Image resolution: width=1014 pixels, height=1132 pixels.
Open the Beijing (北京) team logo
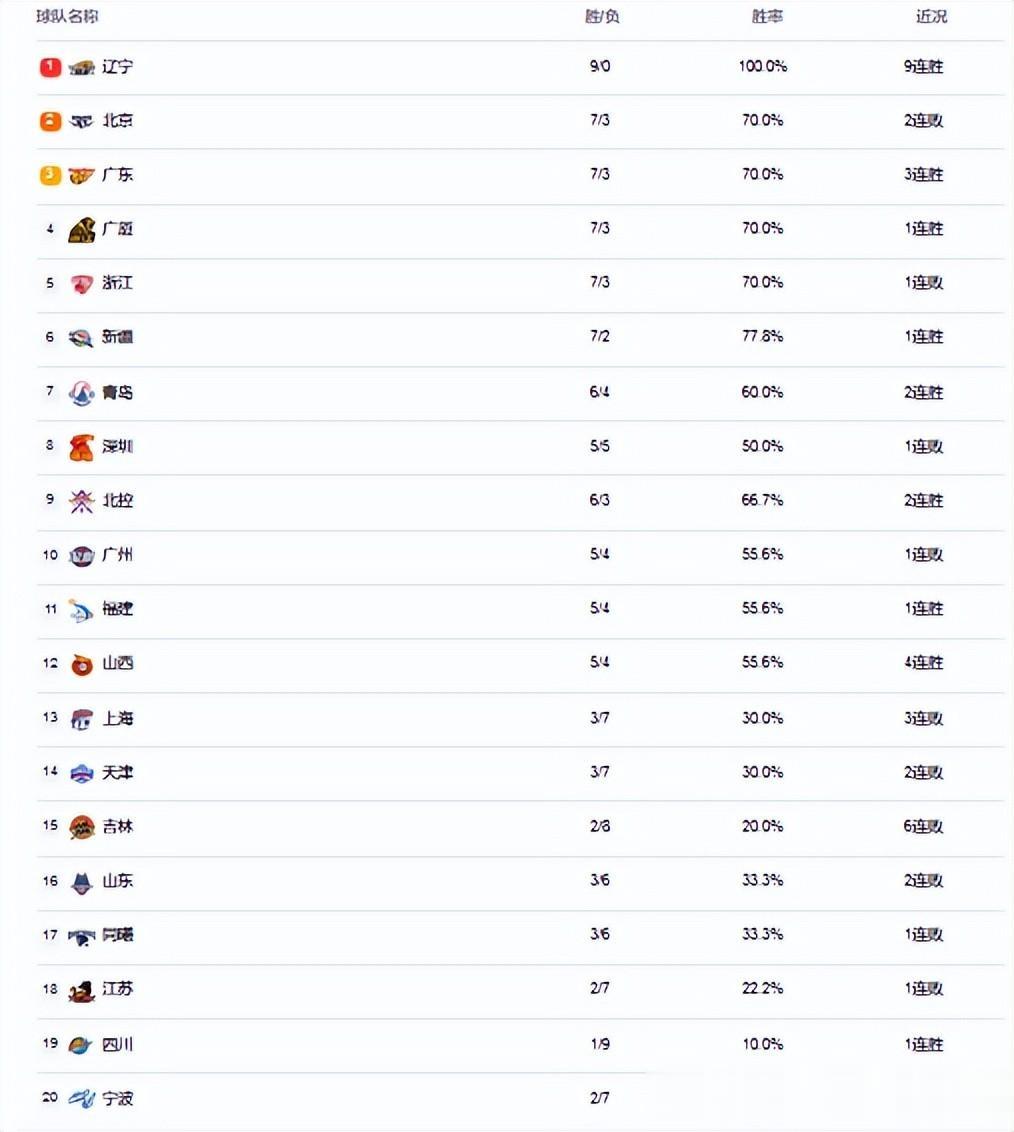[82, 121]
